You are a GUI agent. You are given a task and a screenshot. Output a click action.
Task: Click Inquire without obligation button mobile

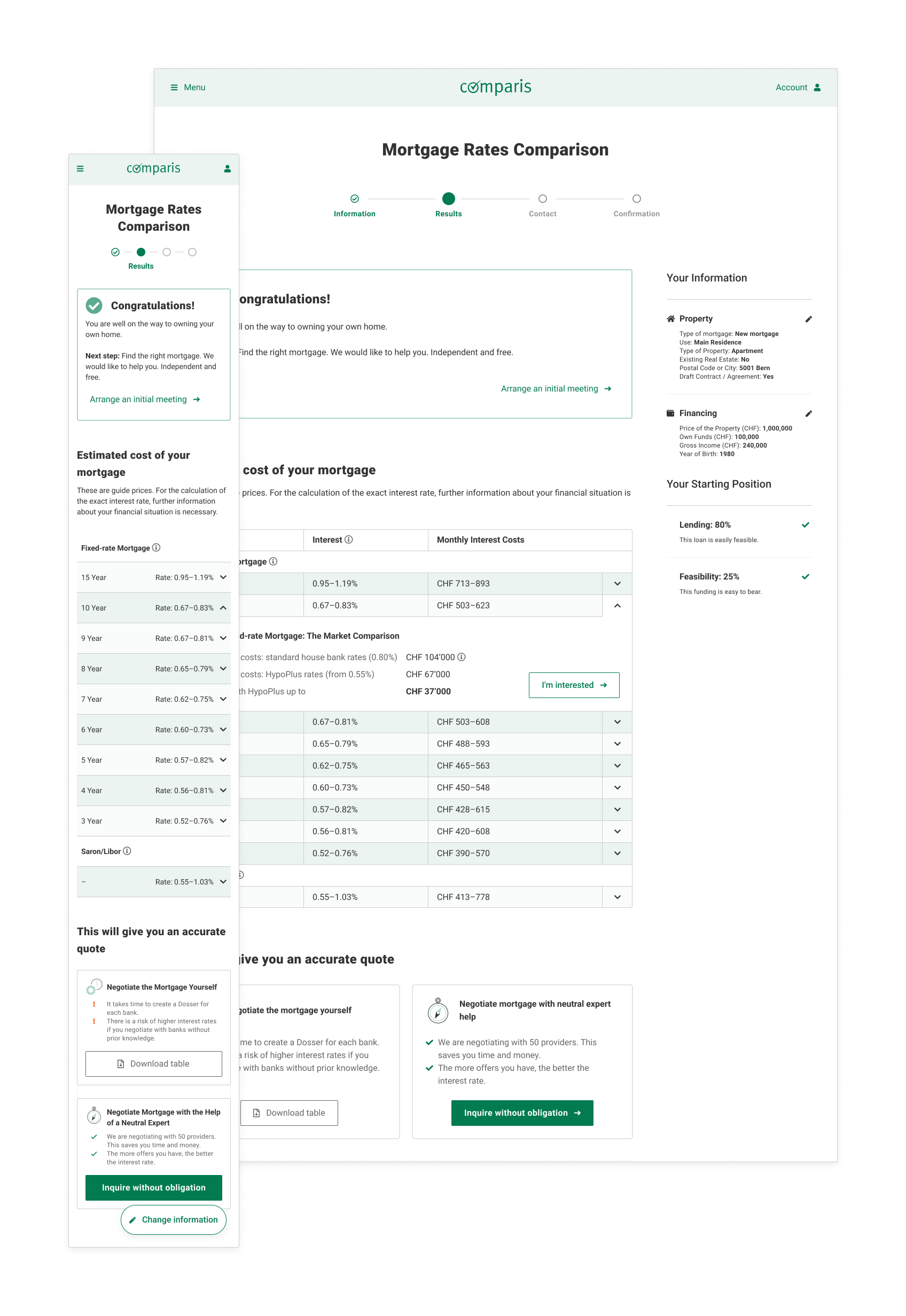(x=154, y=1188)
